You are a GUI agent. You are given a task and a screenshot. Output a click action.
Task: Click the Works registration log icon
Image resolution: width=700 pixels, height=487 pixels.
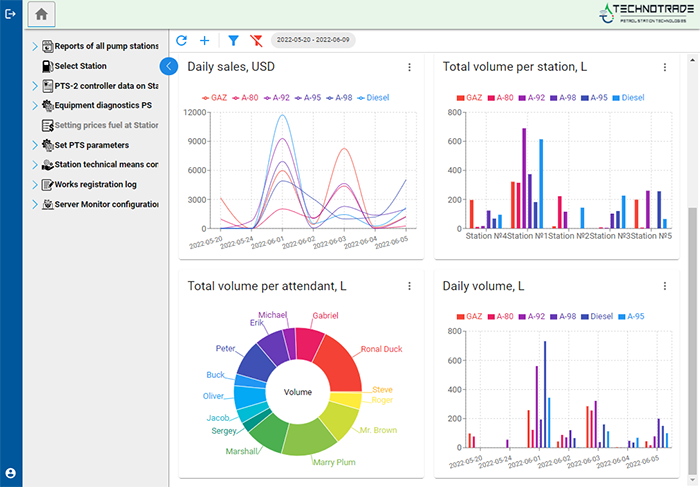[47, 185]
